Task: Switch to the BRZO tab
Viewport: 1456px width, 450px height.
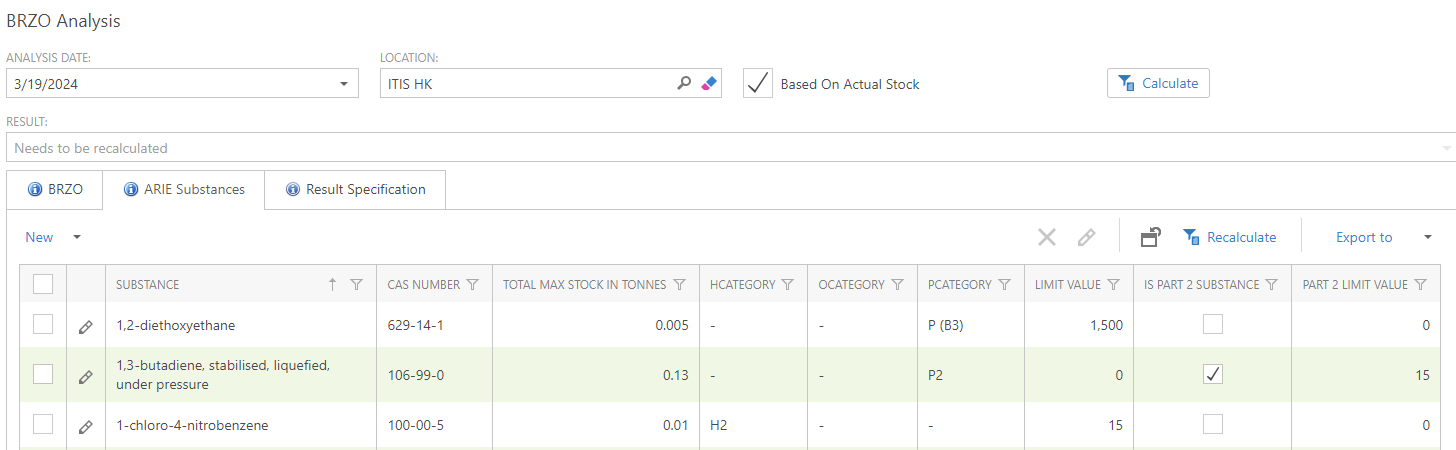Action: point(55,189)
